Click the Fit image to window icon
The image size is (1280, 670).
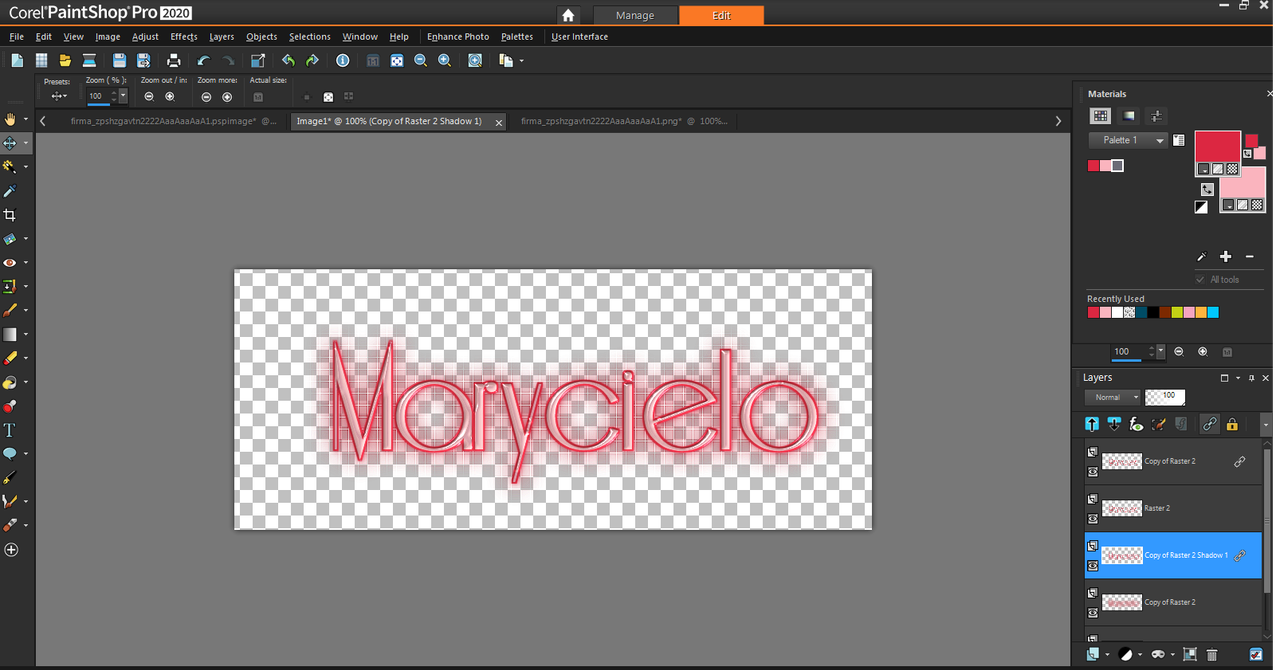397,61
